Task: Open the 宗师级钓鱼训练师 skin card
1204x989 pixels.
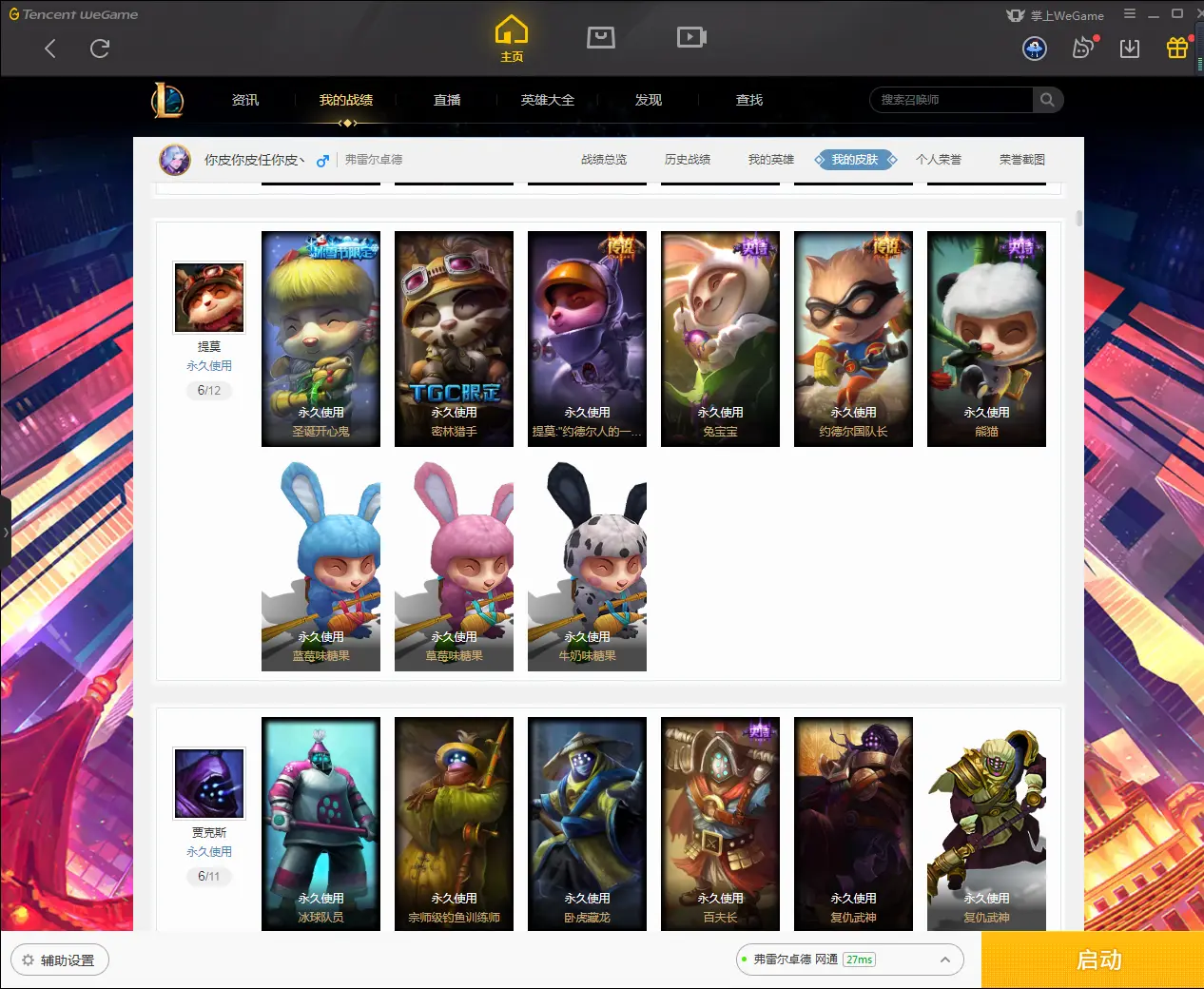Action: [454, 824]
